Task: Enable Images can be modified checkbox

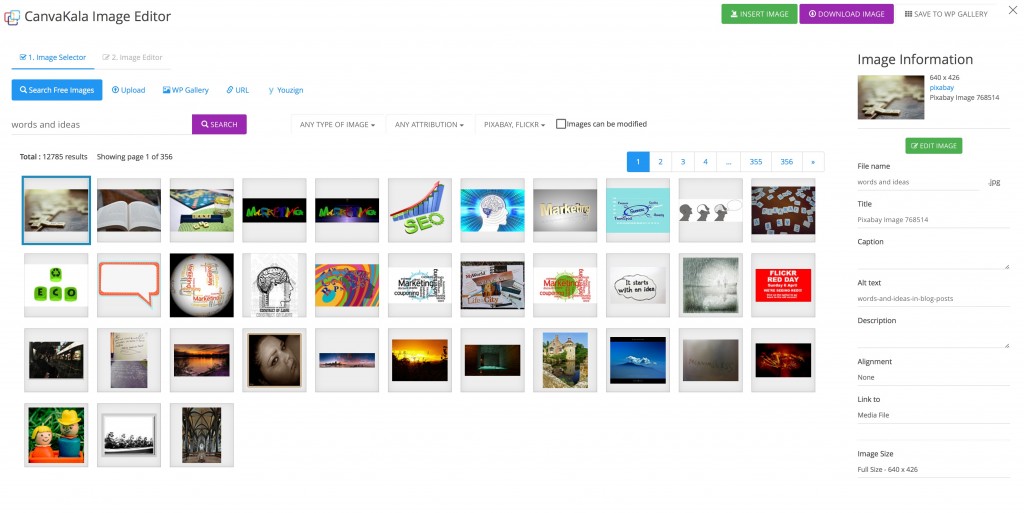Action: (x=561, y=124)
